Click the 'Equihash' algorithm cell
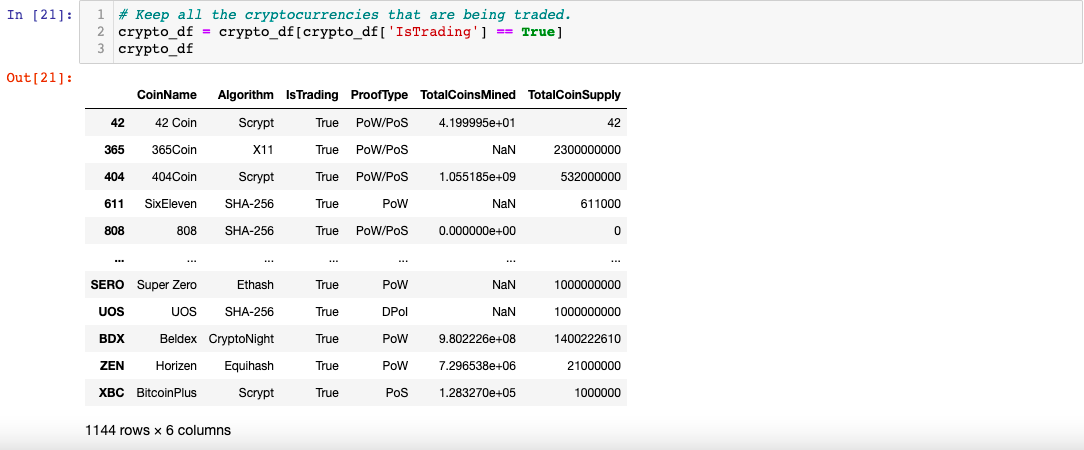 250,365
